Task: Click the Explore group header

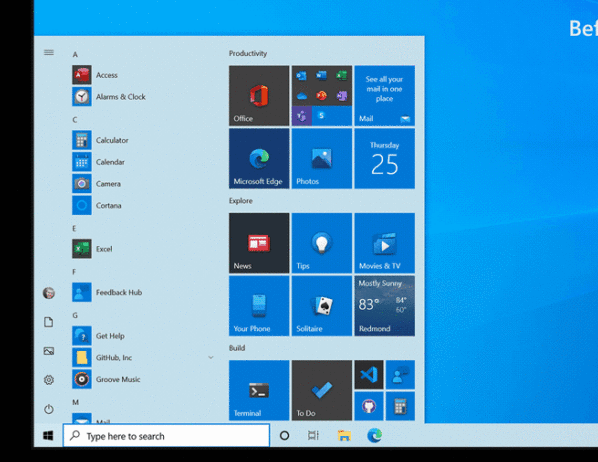Action: [241, 201]
